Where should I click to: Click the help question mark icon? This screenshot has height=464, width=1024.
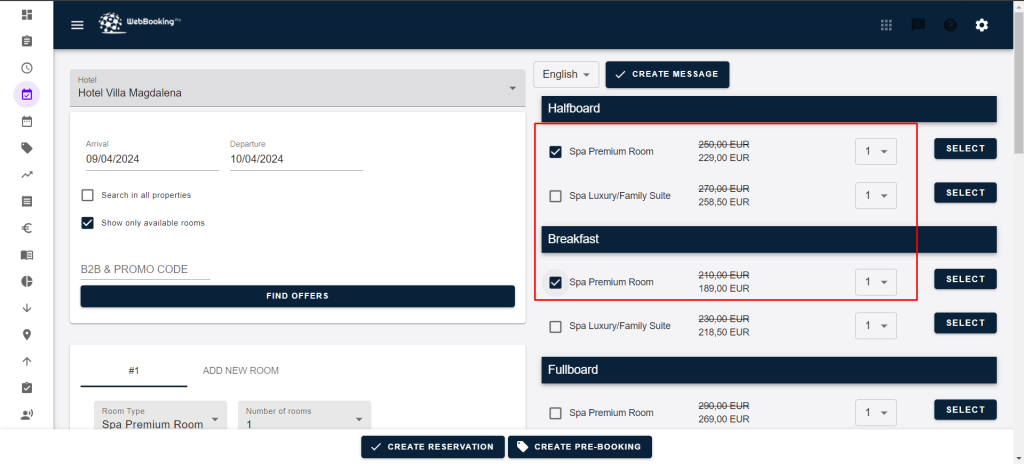click(x=949, y=25)
